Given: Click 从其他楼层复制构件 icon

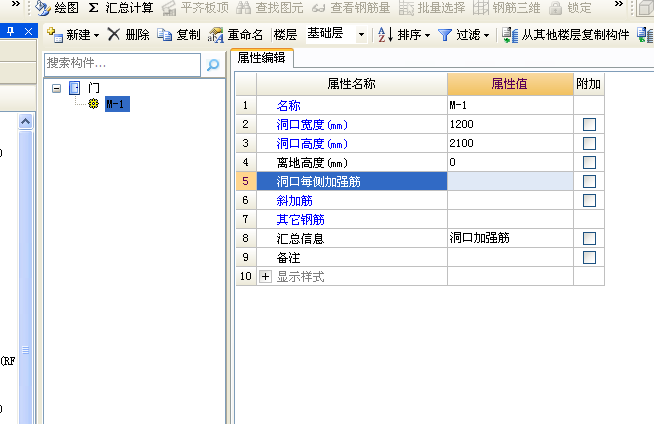Looking at the screenshot, I should click(x=510, y=35).
